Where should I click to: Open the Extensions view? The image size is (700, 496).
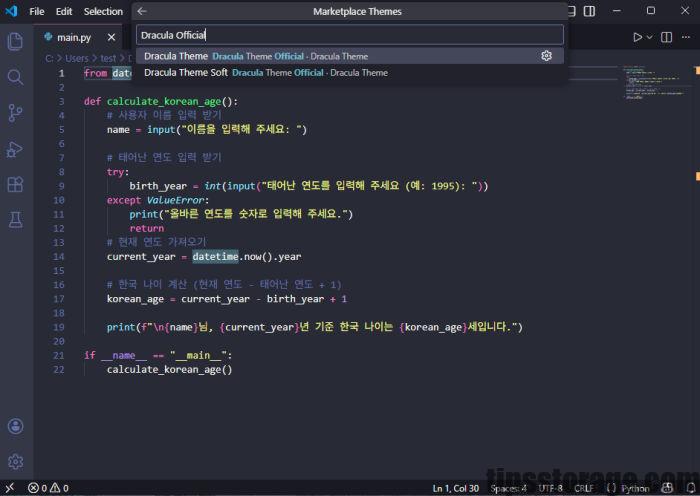pos(15,184)
